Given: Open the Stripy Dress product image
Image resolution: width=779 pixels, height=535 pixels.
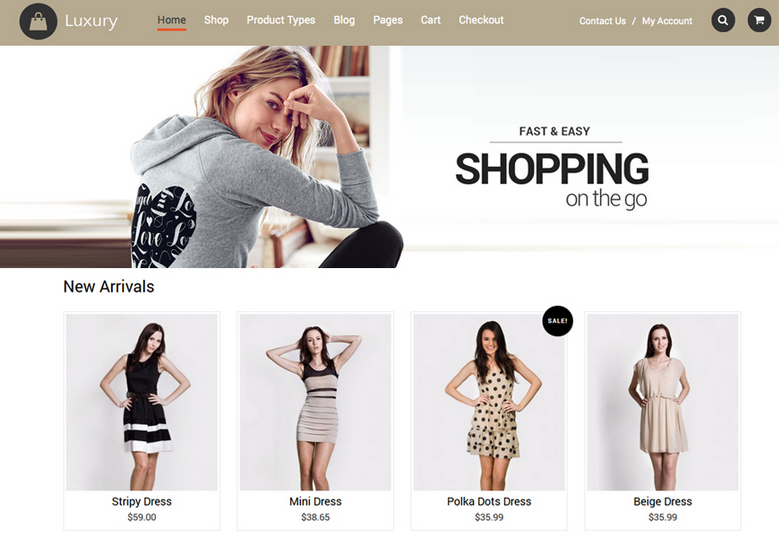Looking at the screenshot, I should [x=142, y=402].
